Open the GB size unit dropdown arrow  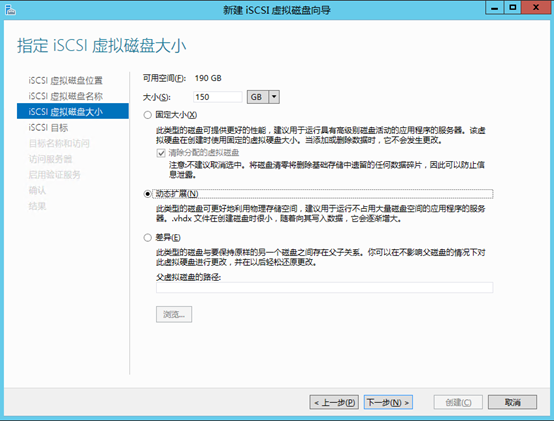(274, 97)
